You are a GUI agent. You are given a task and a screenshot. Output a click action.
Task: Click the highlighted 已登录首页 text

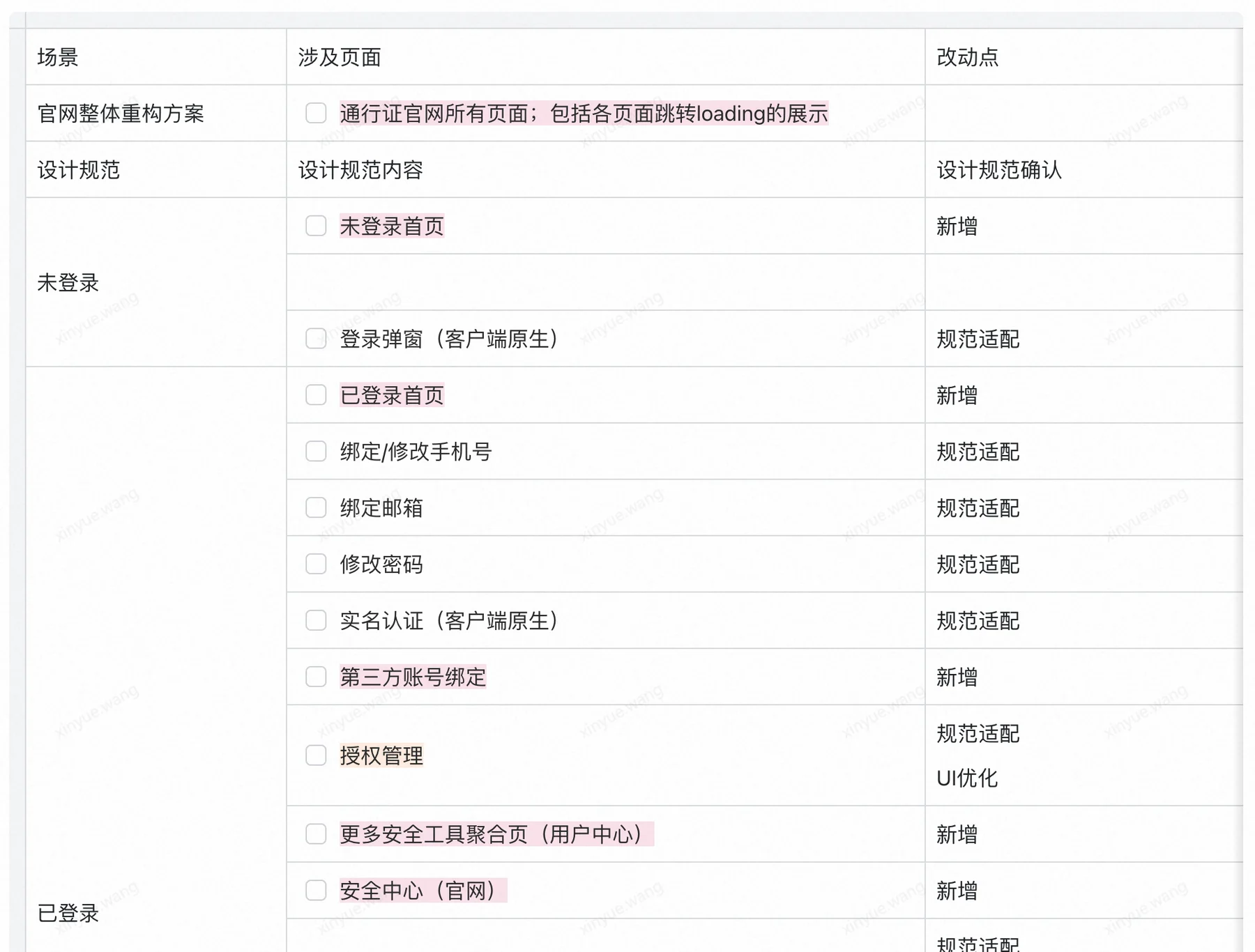(392, 396)
